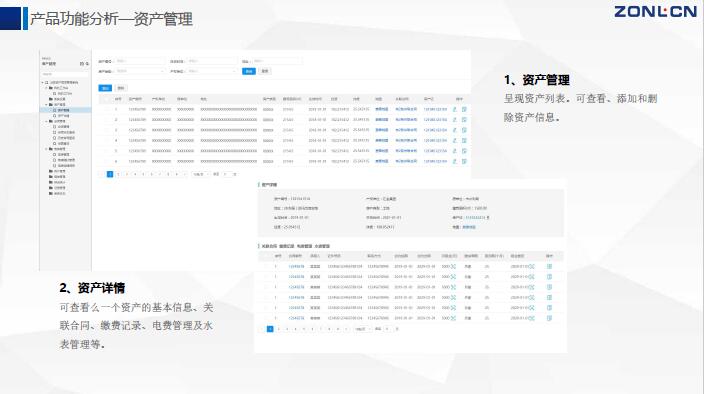Tick the checkbox for asset row 4
704x394 pixels.
pos(106,140)
